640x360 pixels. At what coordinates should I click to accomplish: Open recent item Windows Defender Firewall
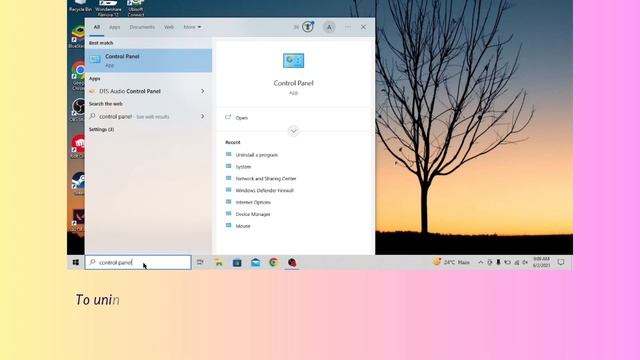[x=264, y=191]
